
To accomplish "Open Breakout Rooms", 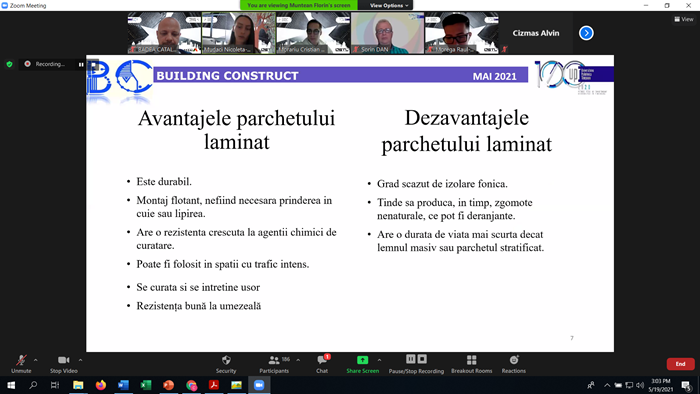I will coord(471,364).
